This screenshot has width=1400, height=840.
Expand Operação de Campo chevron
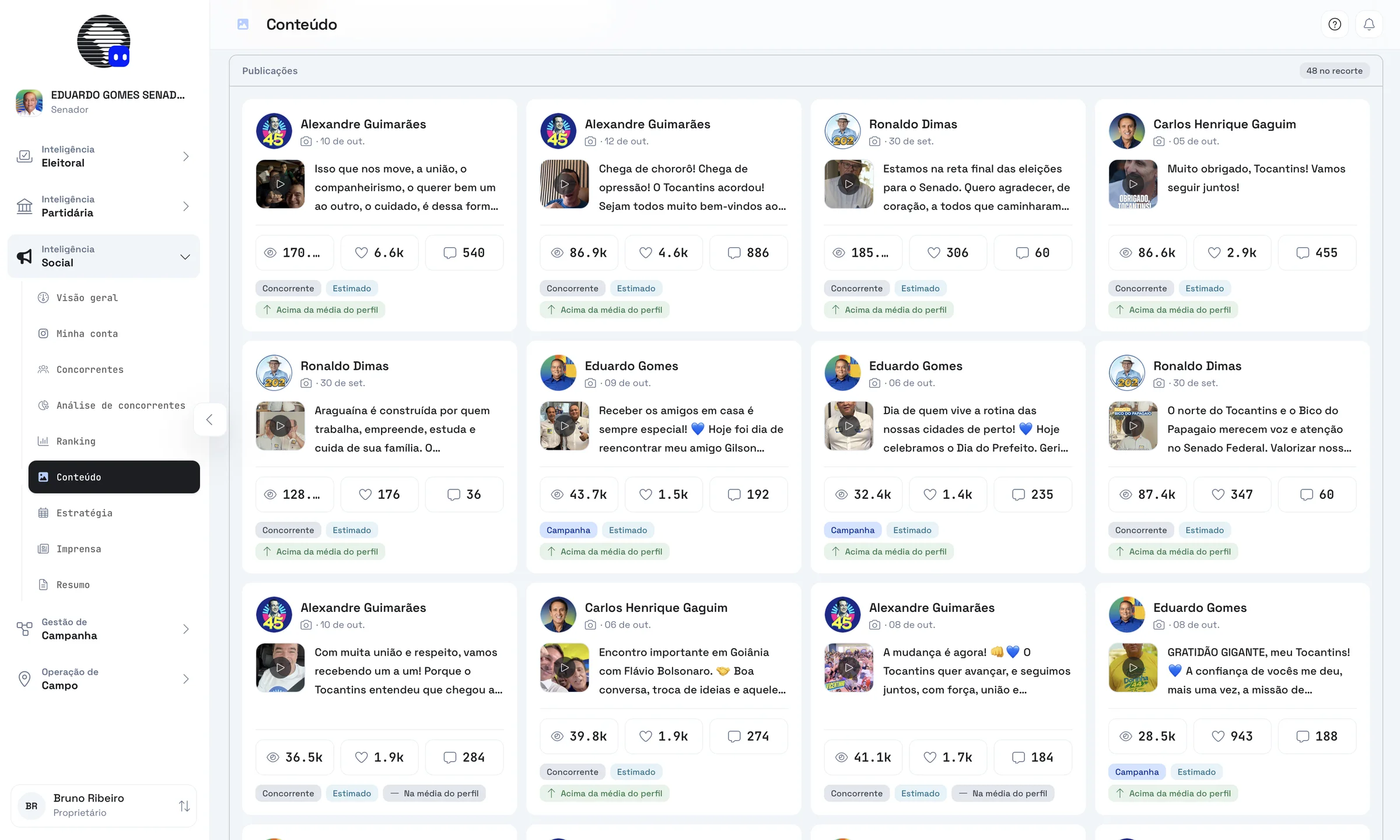tap(185, 678)
